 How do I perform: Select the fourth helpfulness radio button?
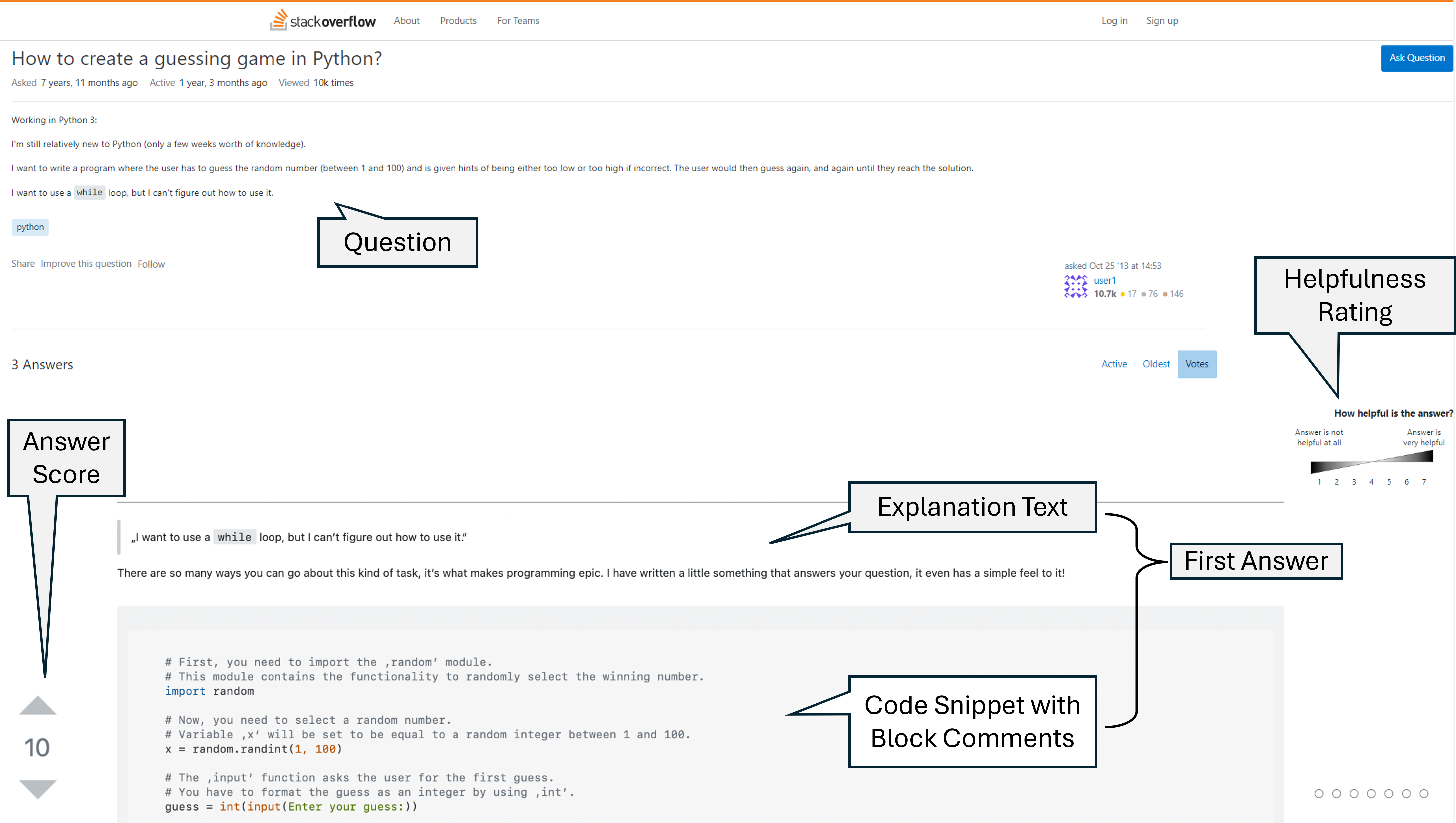1371,794
